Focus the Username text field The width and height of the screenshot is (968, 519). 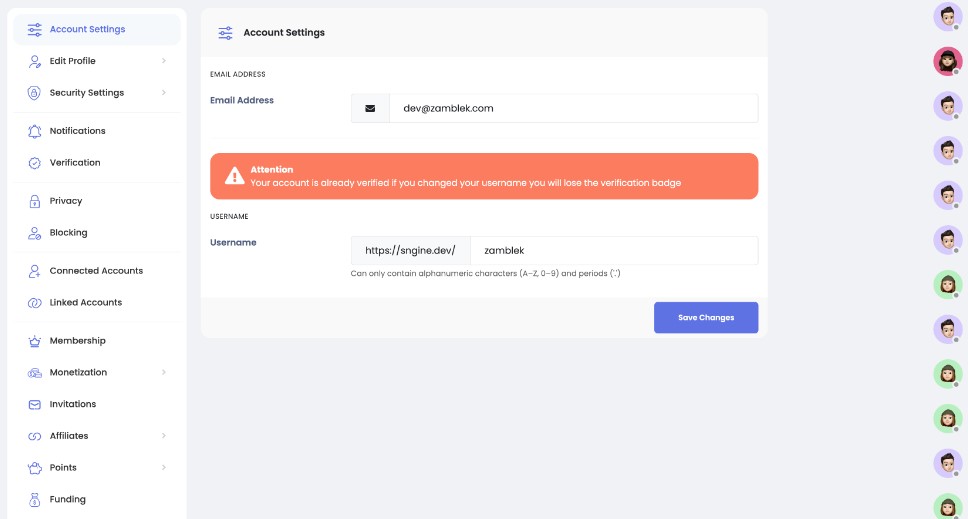pyautogui.click(x=613, y=251)
